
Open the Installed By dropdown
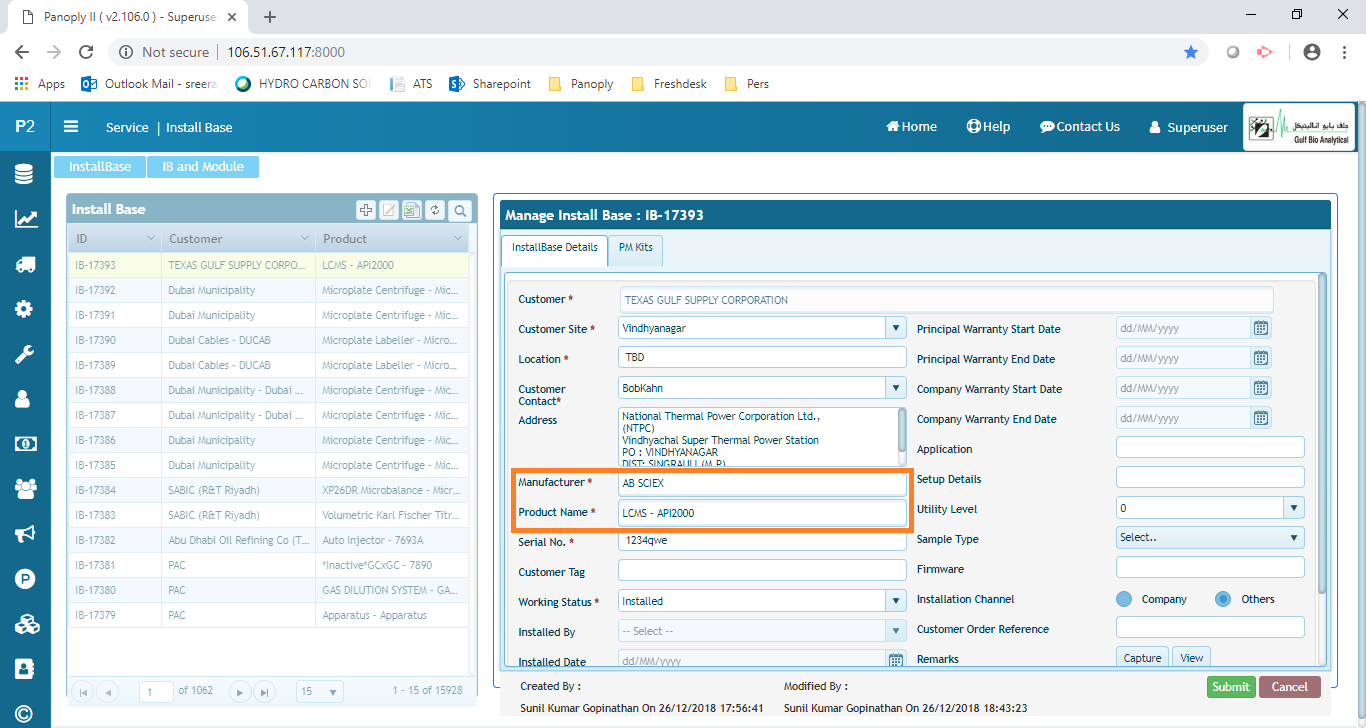(896, 631)
